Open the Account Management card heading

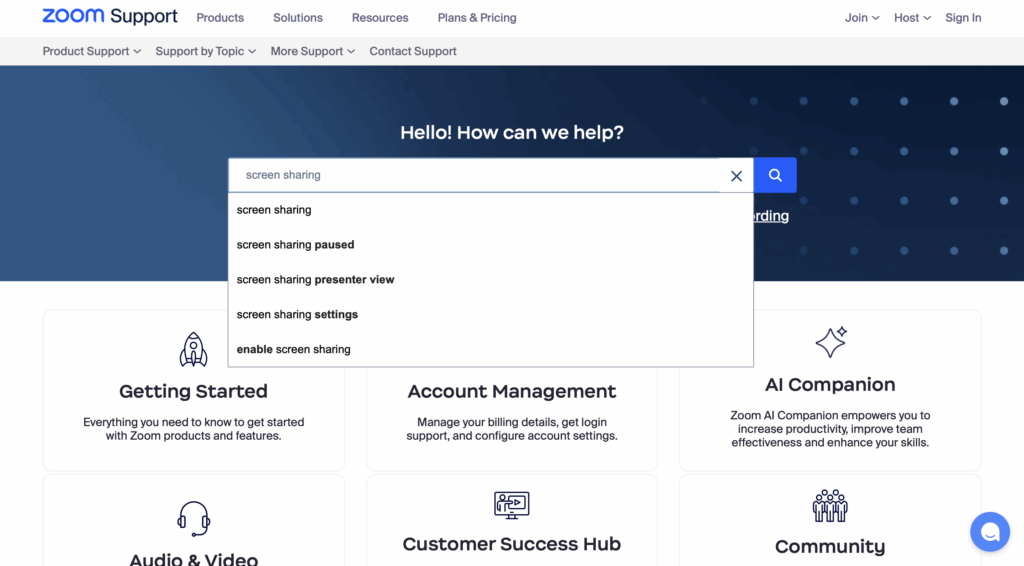tap(511, 391)
